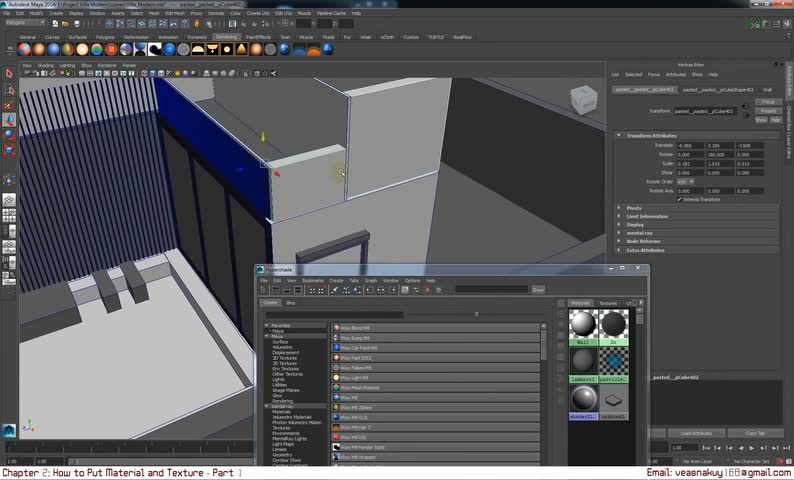Choose the Rotate tool blue sphere icon
The height and width of the screenshot is (480, 794).
point(9,135)
